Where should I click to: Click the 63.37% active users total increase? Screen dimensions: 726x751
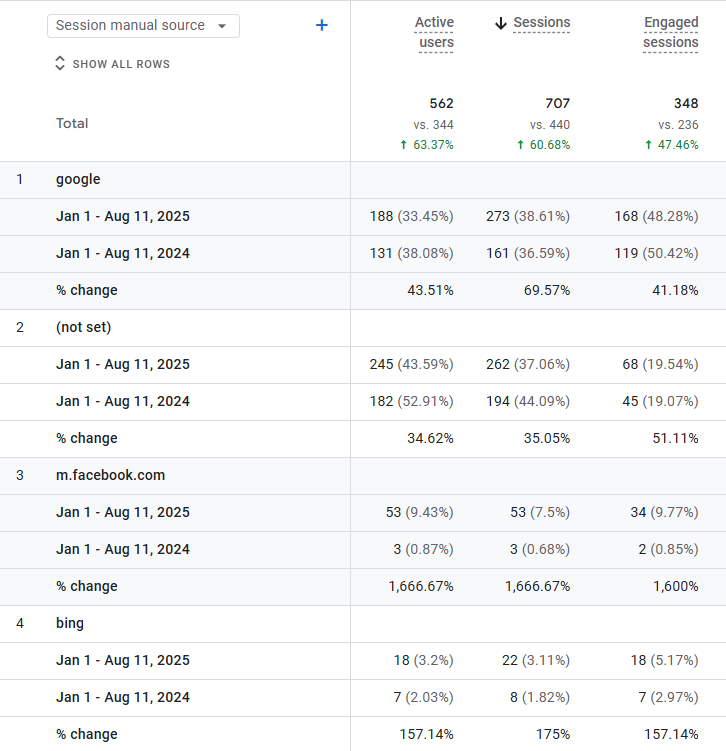(x=426, y=145)
